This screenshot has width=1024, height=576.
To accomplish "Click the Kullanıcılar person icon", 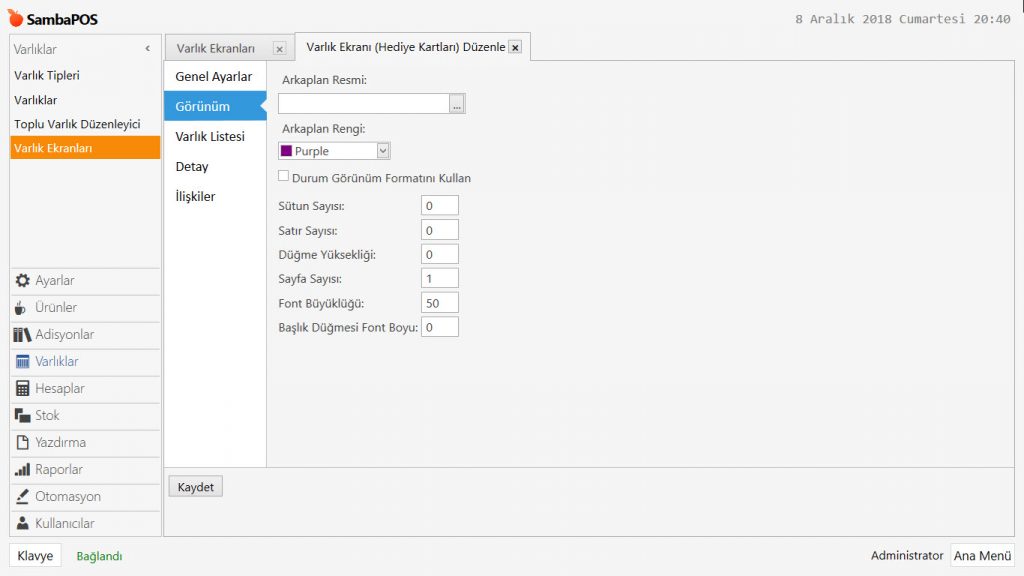I will click(22, 524).
